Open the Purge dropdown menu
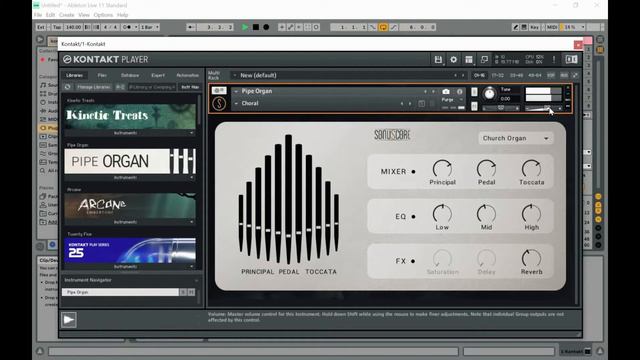The width and height of the screenshot is (640, 360). click(x=452, y=100)
